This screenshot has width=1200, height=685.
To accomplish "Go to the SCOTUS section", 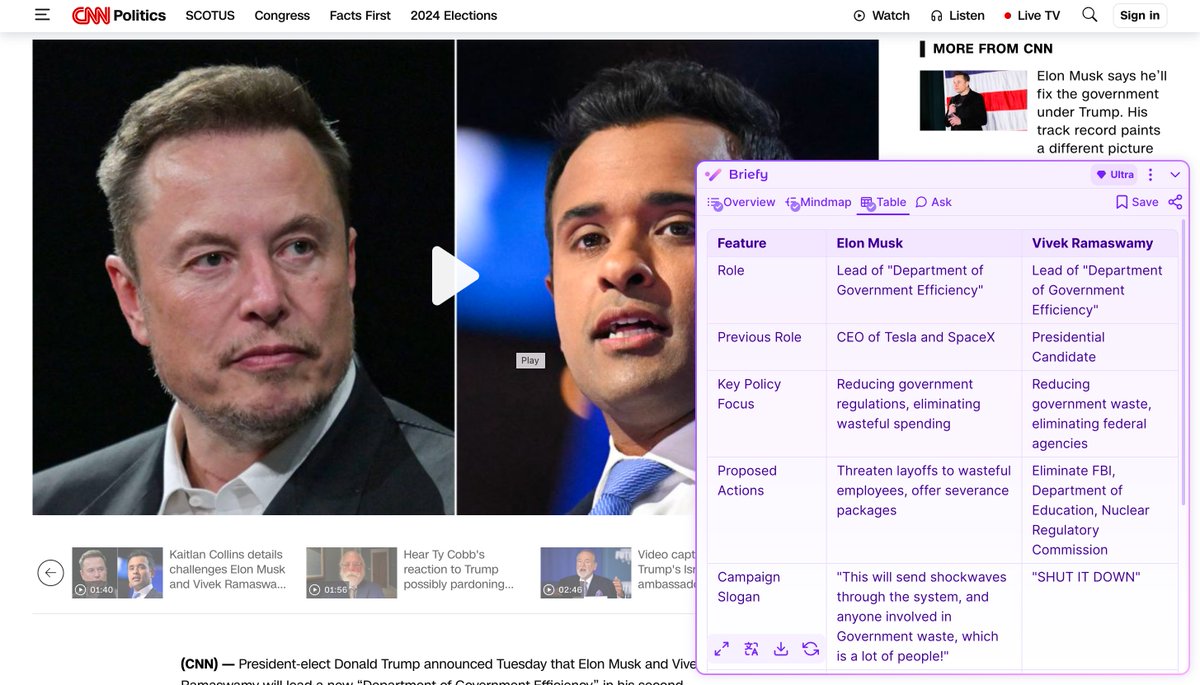I will (210, 15).
